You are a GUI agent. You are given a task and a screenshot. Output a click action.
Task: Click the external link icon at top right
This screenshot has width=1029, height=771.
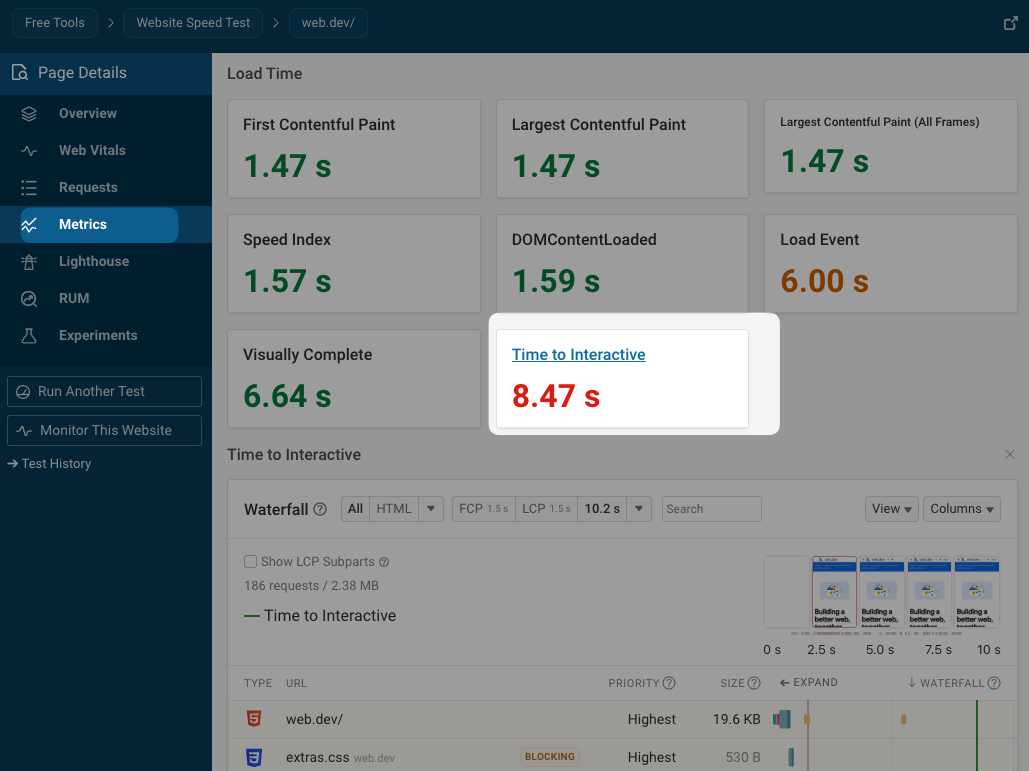point(1010,22)
